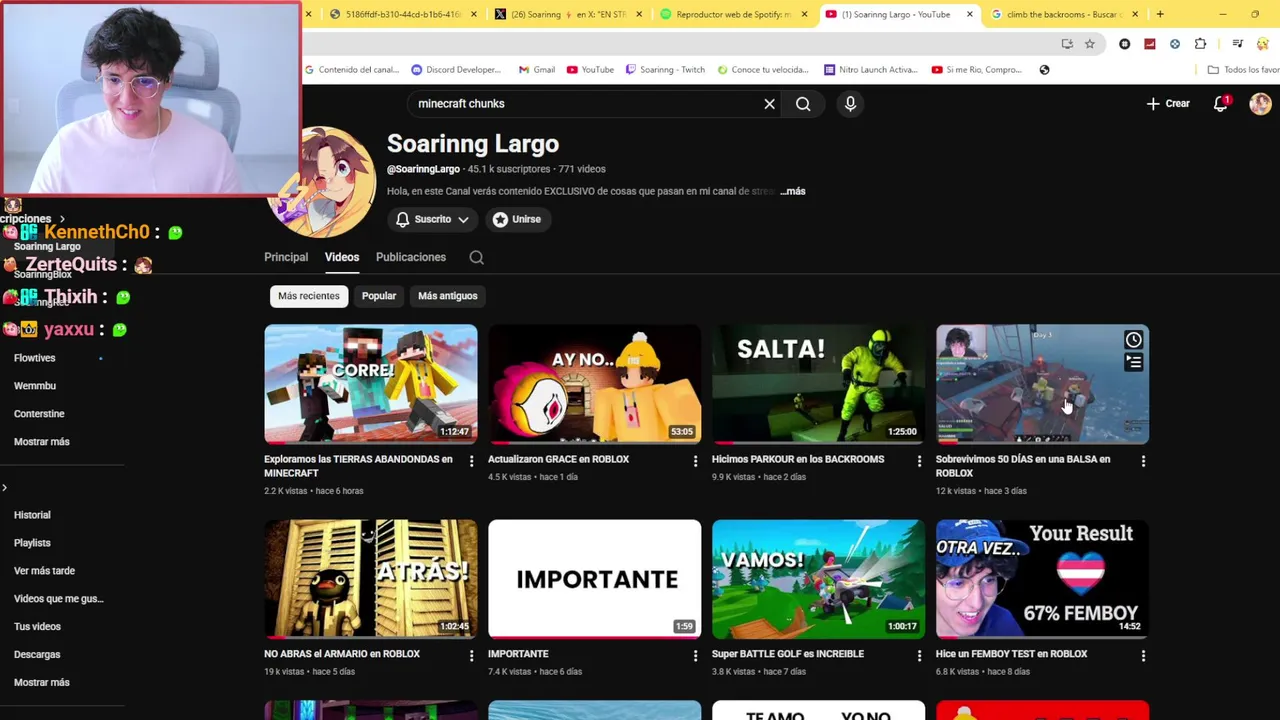Screen dimensions: 1280x720
Task: Open Hicimos PARKOUR en los BACKROOMS thumbnail
Action: click(x=819, y=384)
